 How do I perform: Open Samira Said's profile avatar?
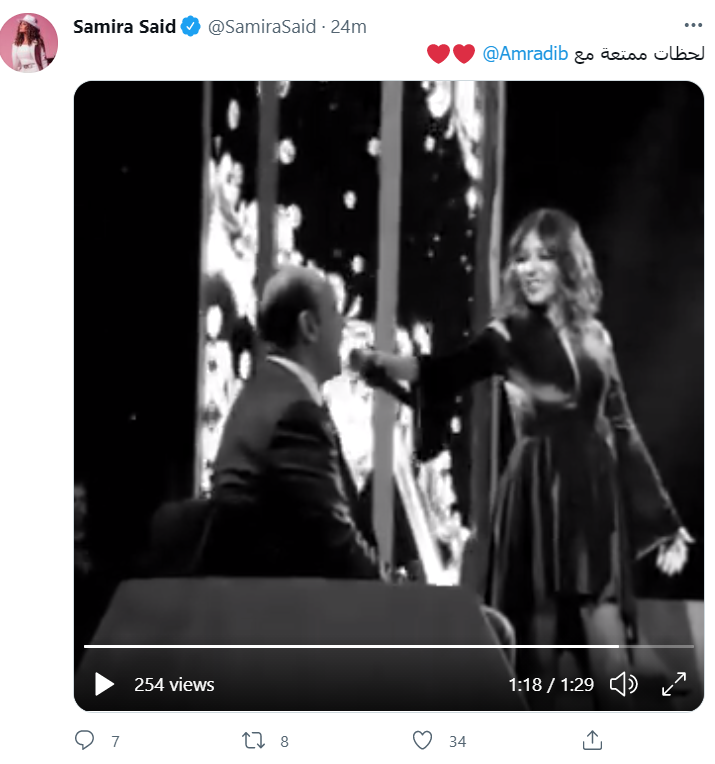28,43
